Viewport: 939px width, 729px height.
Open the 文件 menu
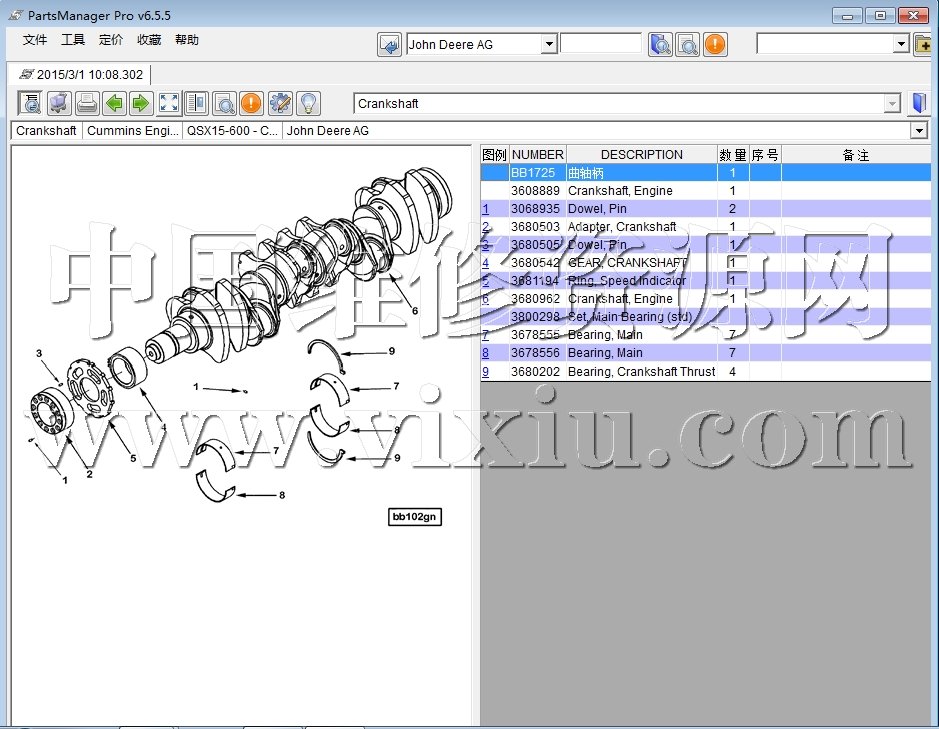coord(35,40)
